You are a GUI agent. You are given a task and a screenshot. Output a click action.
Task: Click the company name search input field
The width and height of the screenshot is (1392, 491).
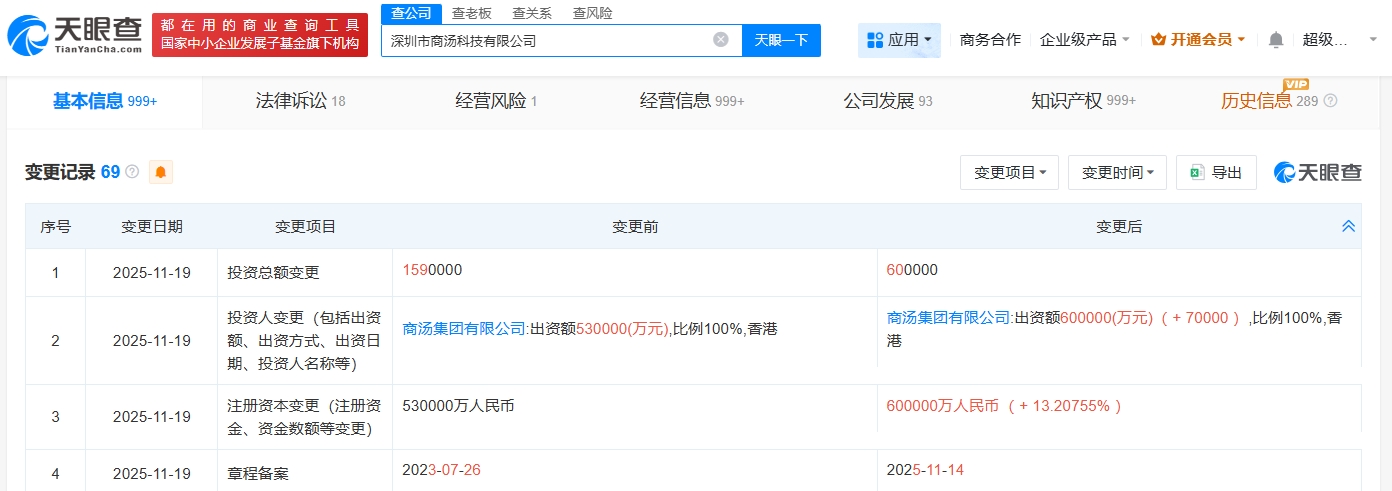(x=545, y=41)
